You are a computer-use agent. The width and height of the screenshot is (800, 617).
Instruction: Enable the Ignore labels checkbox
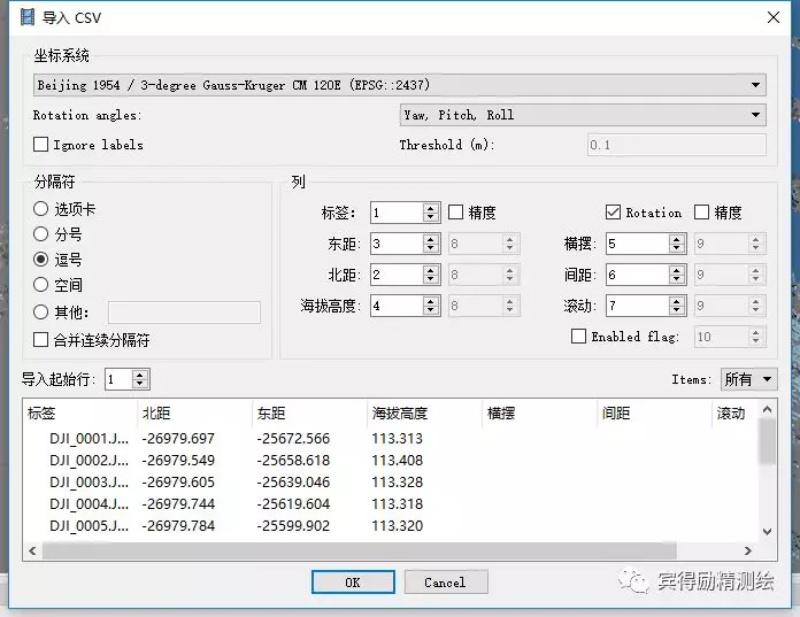(x=41, y=145)
